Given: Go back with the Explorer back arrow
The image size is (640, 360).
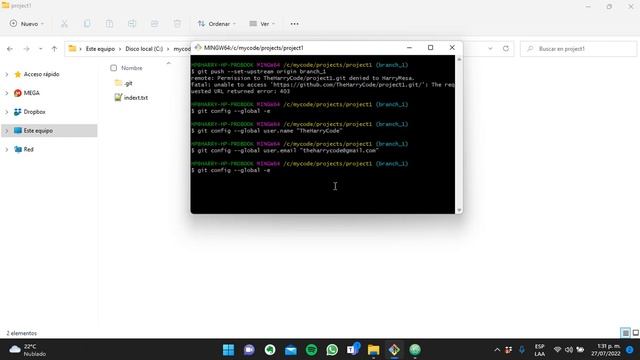Looking at the screenshot, I should (x=10, y=49).
